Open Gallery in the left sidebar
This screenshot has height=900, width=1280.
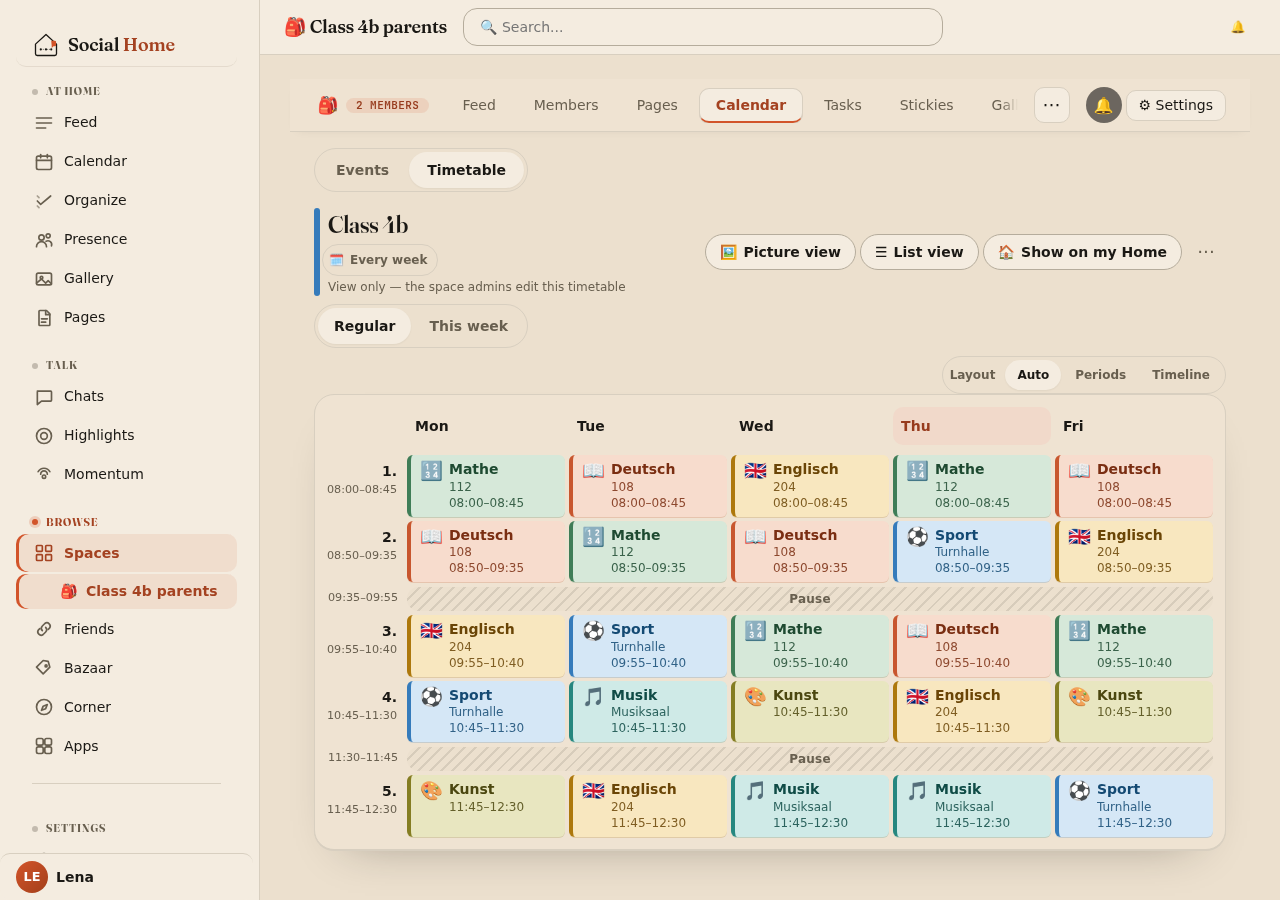pyautogui.click(x=126, y=278)
